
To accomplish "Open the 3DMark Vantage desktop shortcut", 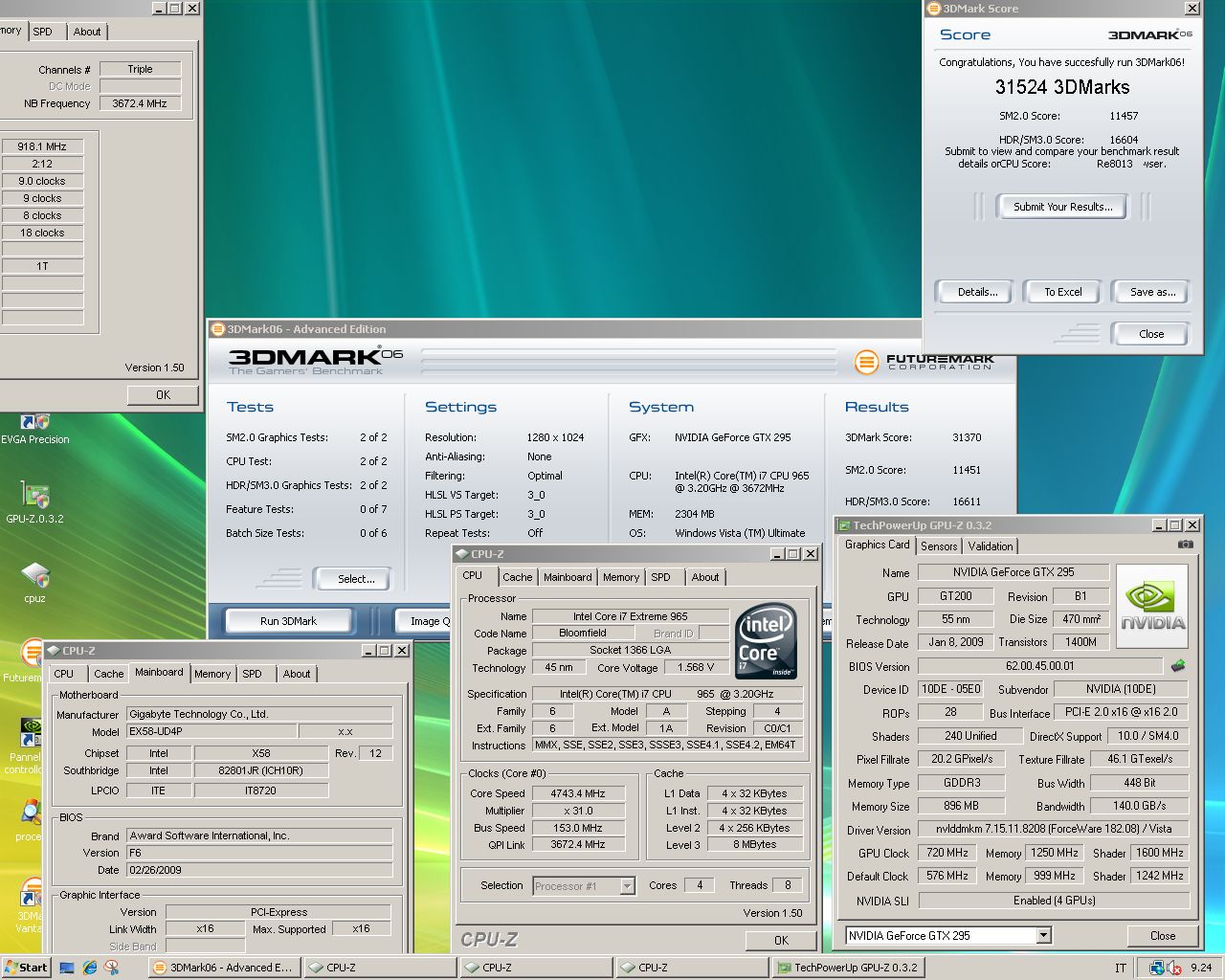I will (29, 904).
